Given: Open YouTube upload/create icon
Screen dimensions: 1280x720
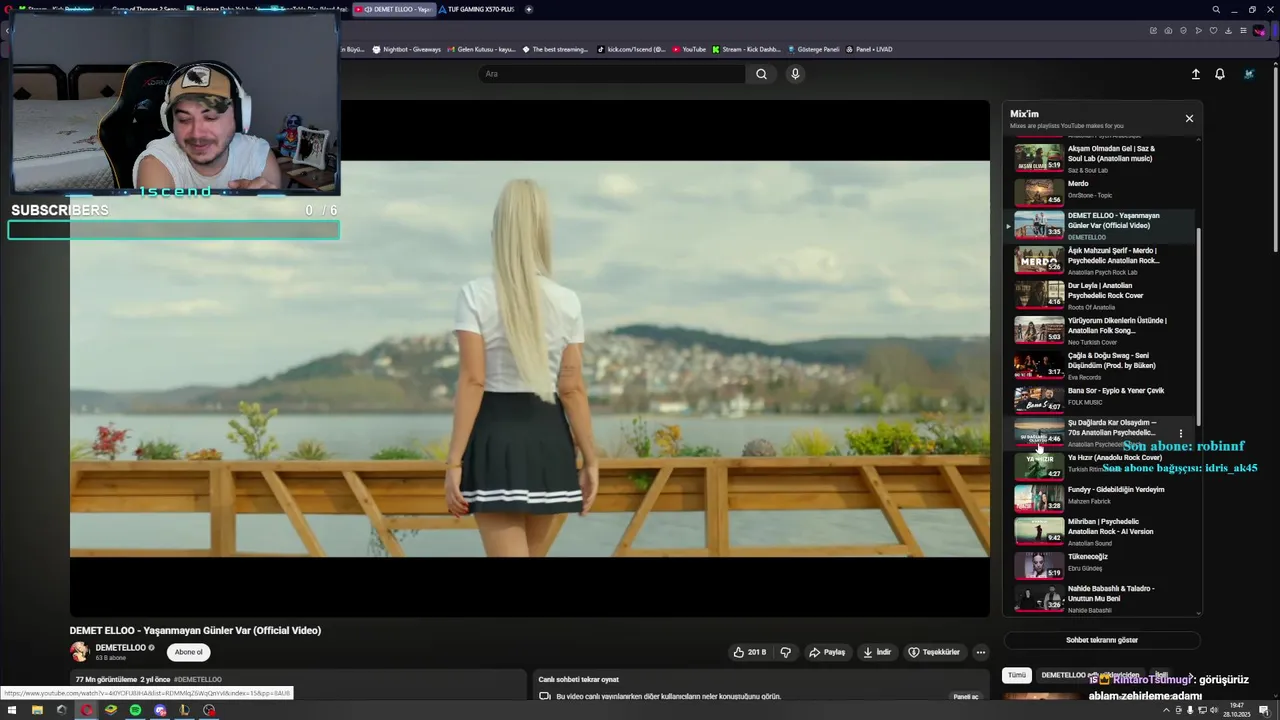Looking at the screenshot, I should (1195, 74).
